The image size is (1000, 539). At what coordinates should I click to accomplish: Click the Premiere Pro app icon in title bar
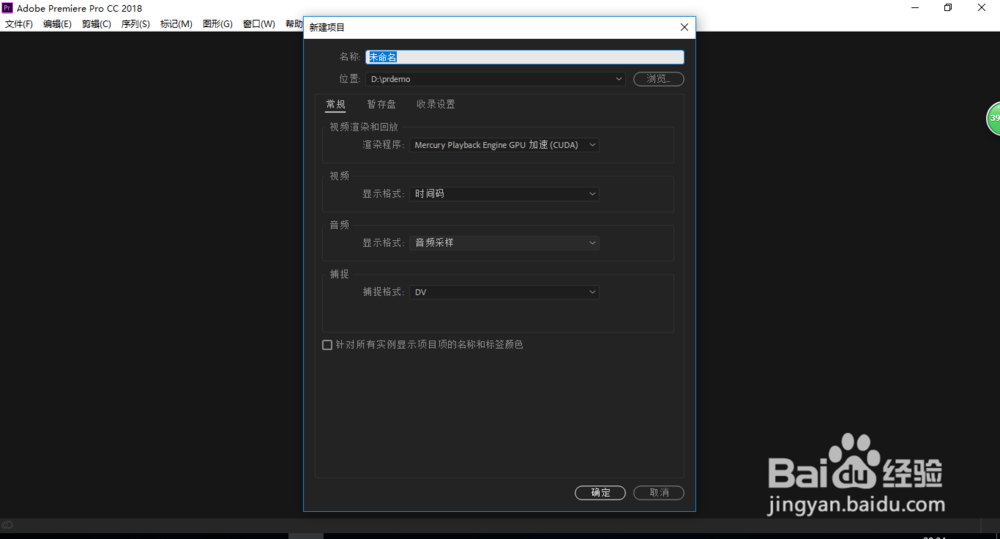click(x=7, y=8)
